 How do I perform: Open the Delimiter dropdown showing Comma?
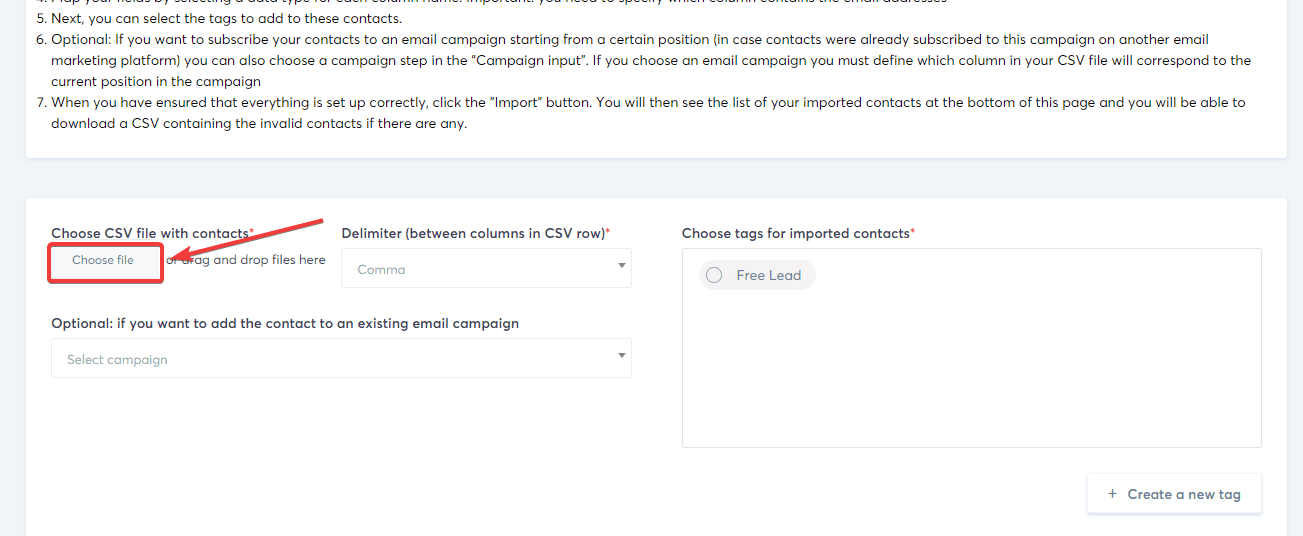tap(480, 269)
